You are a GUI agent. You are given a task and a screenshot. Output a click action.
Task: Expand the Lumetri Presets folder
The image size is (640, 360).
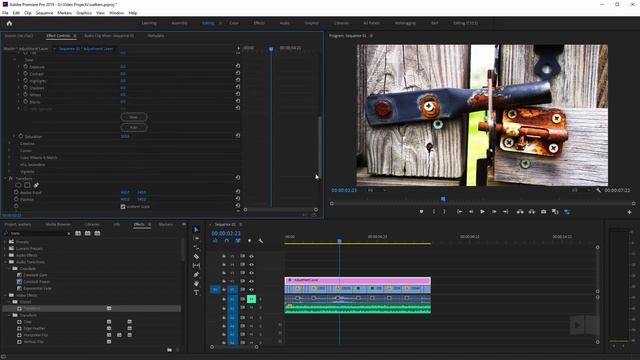pyautogui.click(x=5, y=248)
